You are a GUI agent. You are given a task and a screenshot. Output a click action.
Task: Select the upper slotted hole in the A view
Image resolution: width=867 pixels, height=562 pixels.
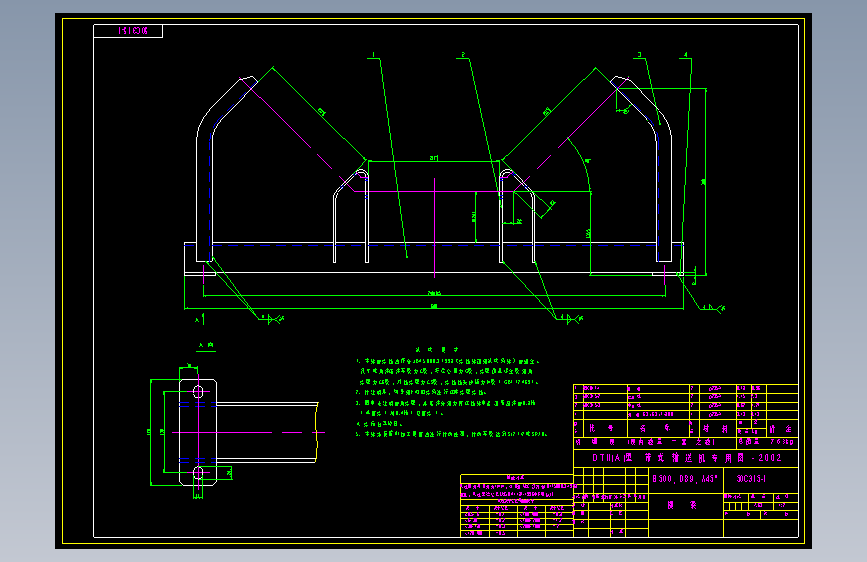coord(198,392)
